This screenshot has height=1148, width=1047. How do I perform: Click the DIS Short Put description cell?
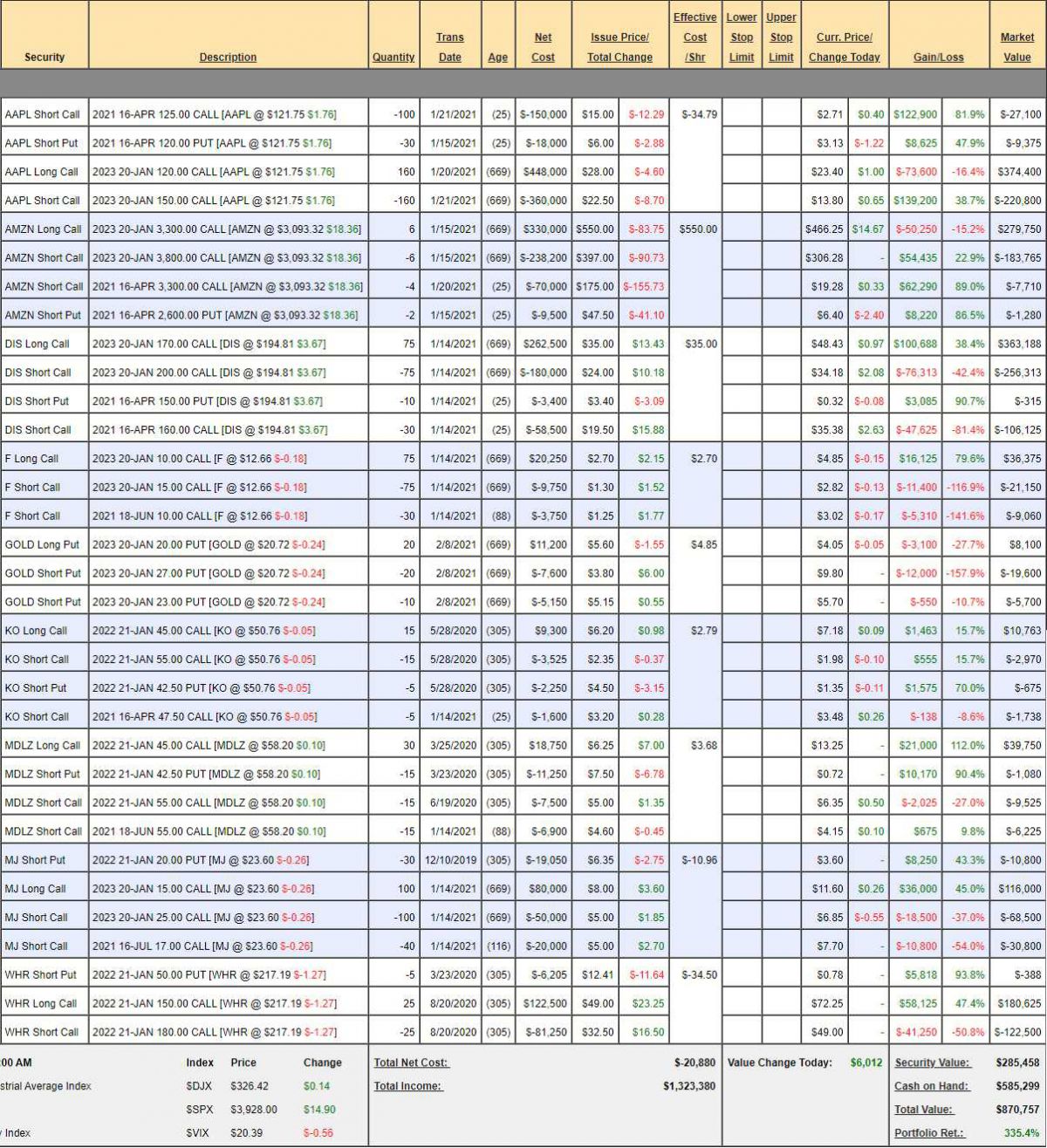[207, 402]
